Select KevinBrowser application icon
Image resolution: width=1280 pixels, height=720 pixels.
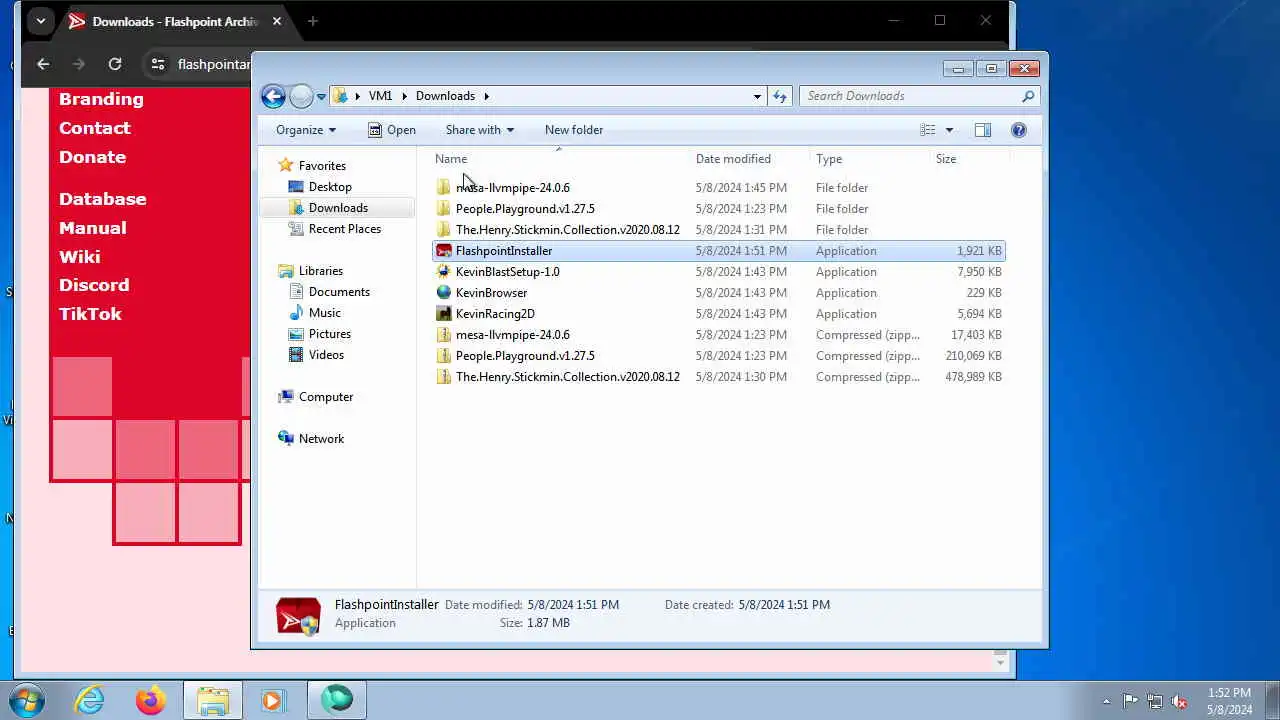point(444,293)
